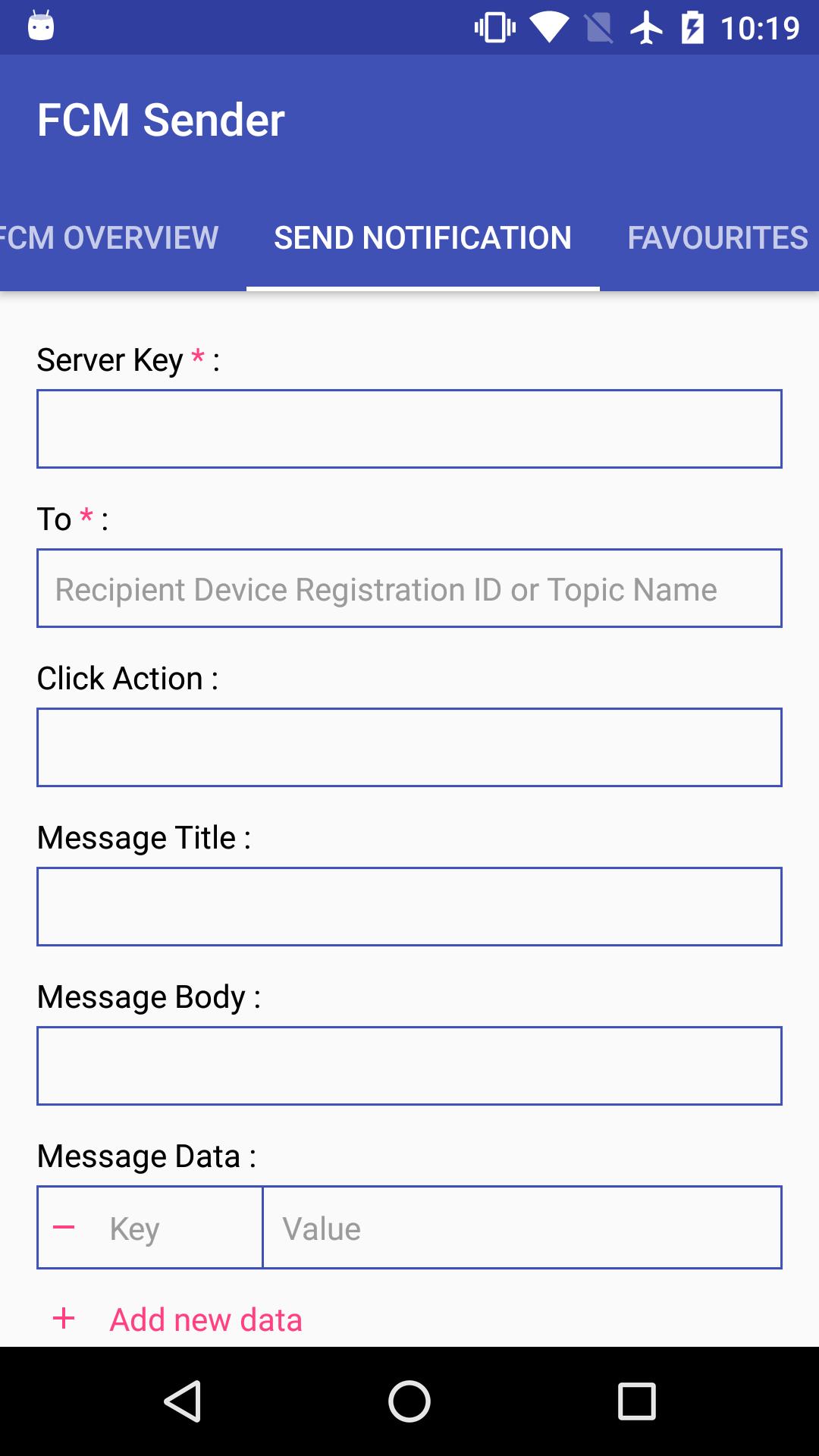Tap the airplane mode status icon

(x=646, y=28)
